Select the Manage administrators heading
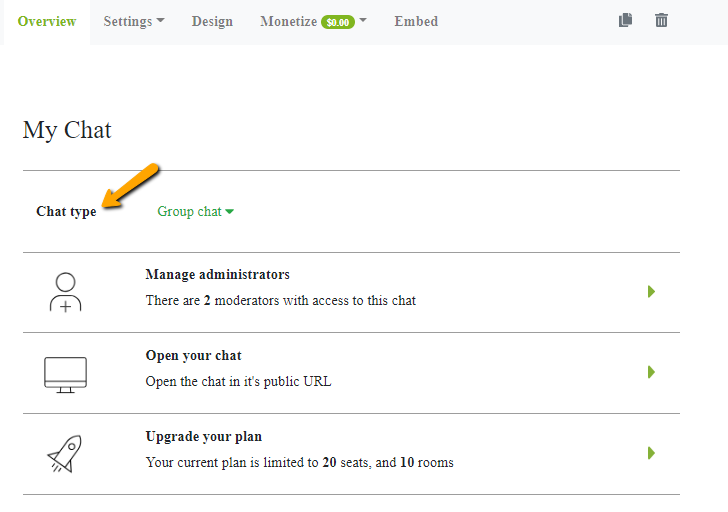This screenshot has height=512, width=728. pos(217,274)
